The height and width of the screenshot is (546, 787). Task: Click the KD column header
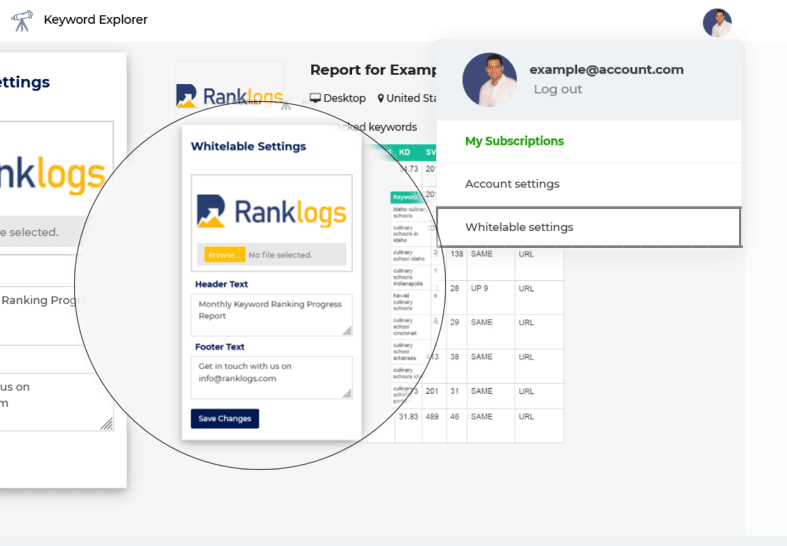[405, 152]
